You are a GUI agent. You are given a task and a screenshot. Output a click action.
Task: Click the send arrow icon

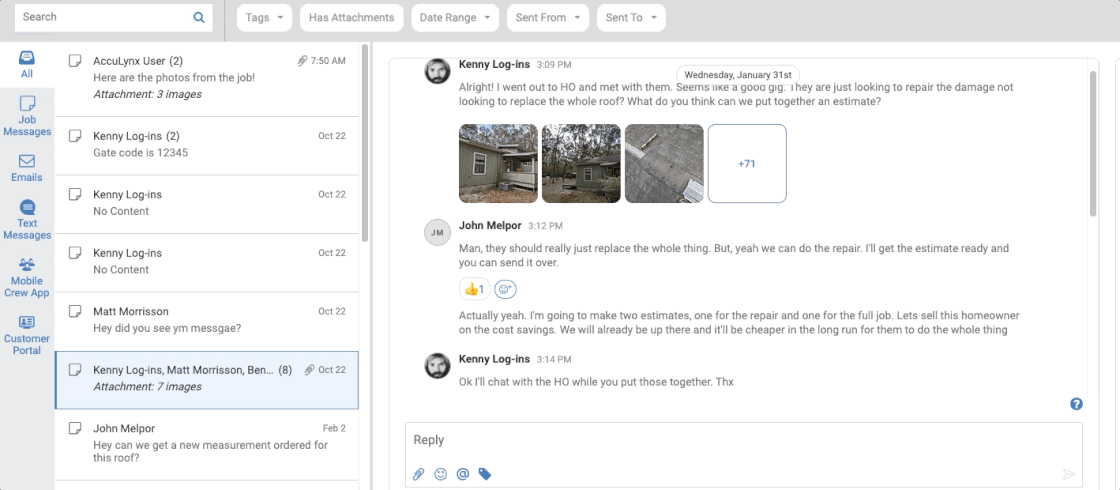[x=1069, y=474]
